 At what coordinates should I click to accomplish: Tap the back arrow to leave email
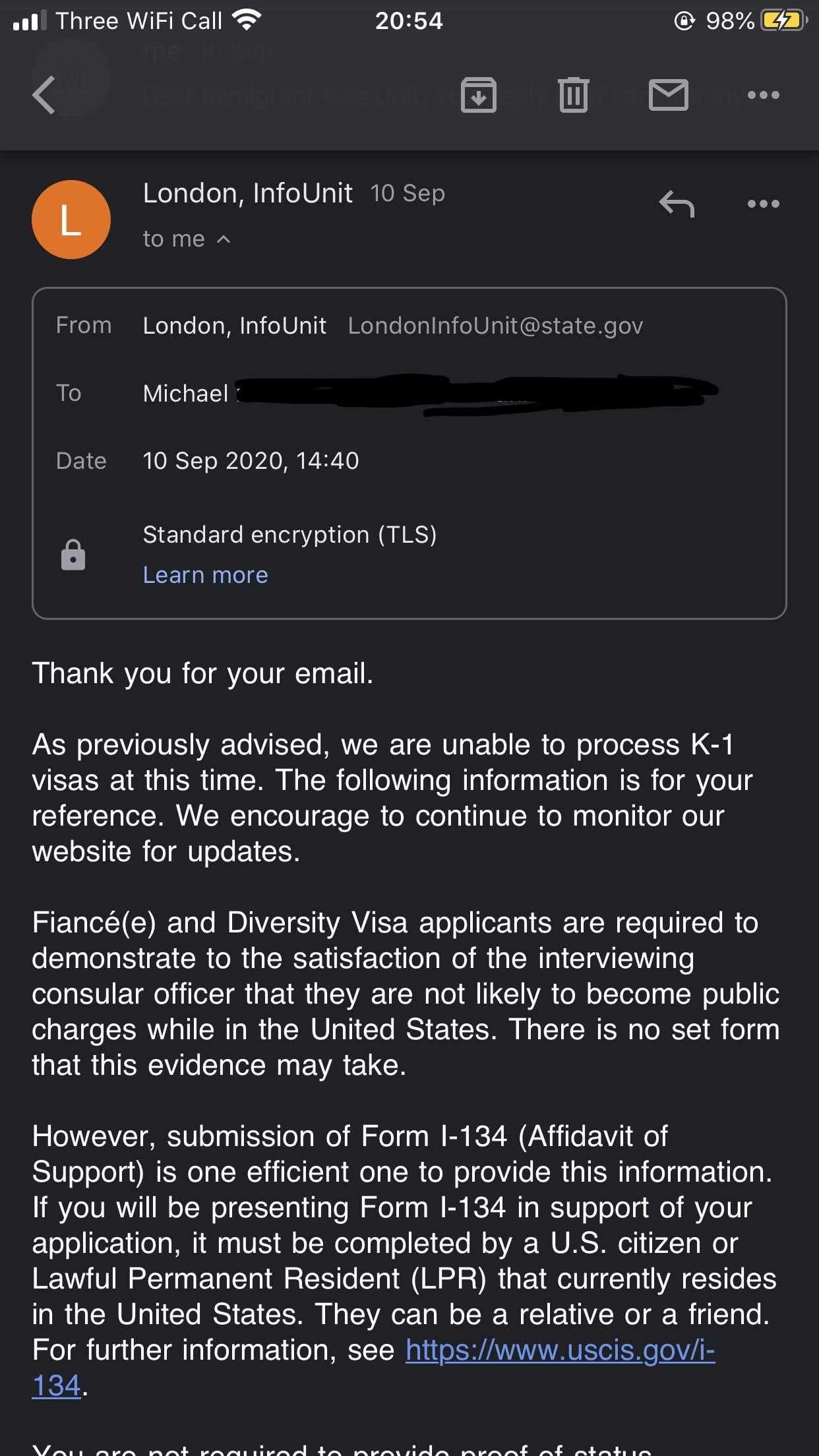point(44,95)
